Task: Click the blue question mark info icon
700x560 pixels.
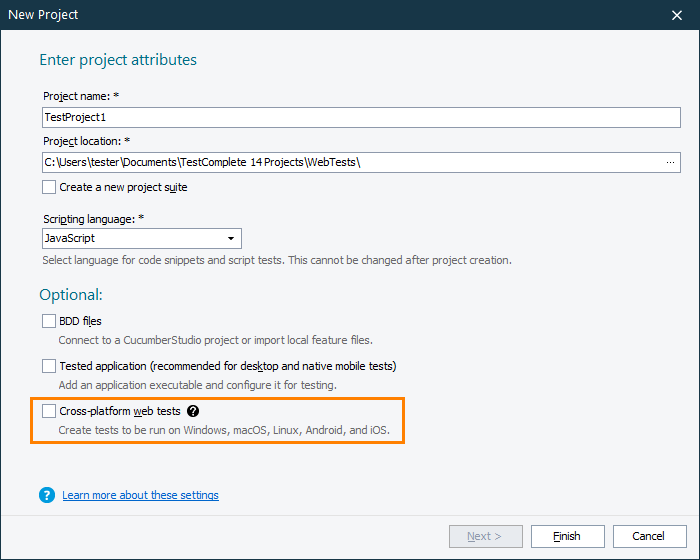Action: click(47, 495)
